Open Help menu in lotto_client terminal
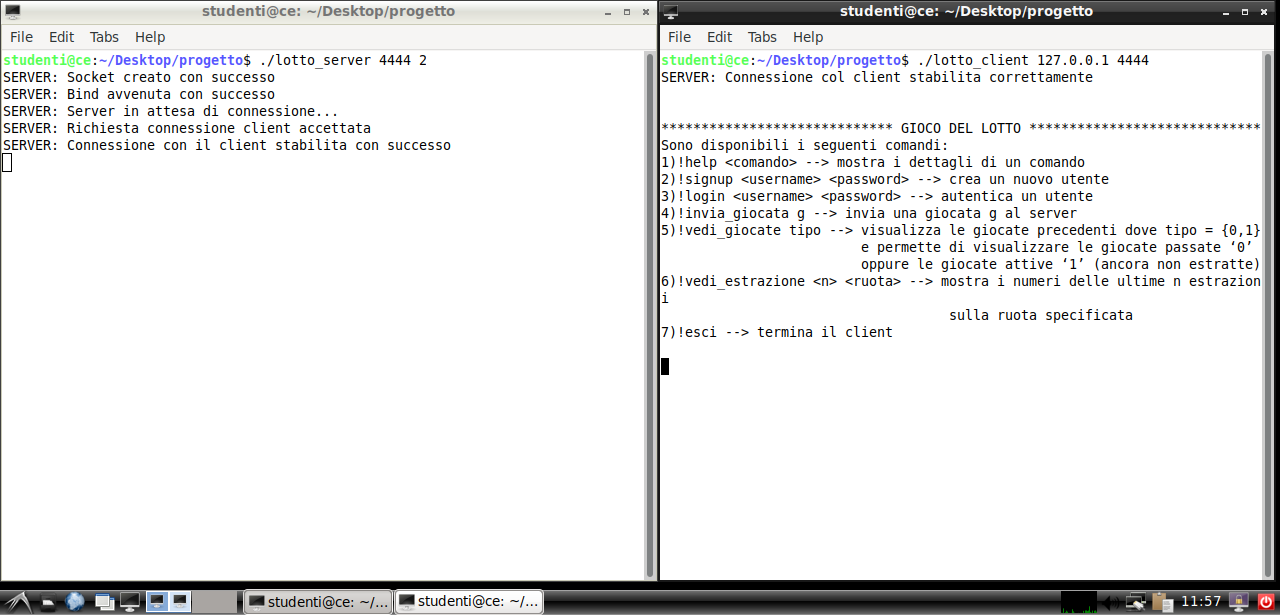Viewport: 1280px width, 615px height. pyautogui.click(x=808, y=37)
